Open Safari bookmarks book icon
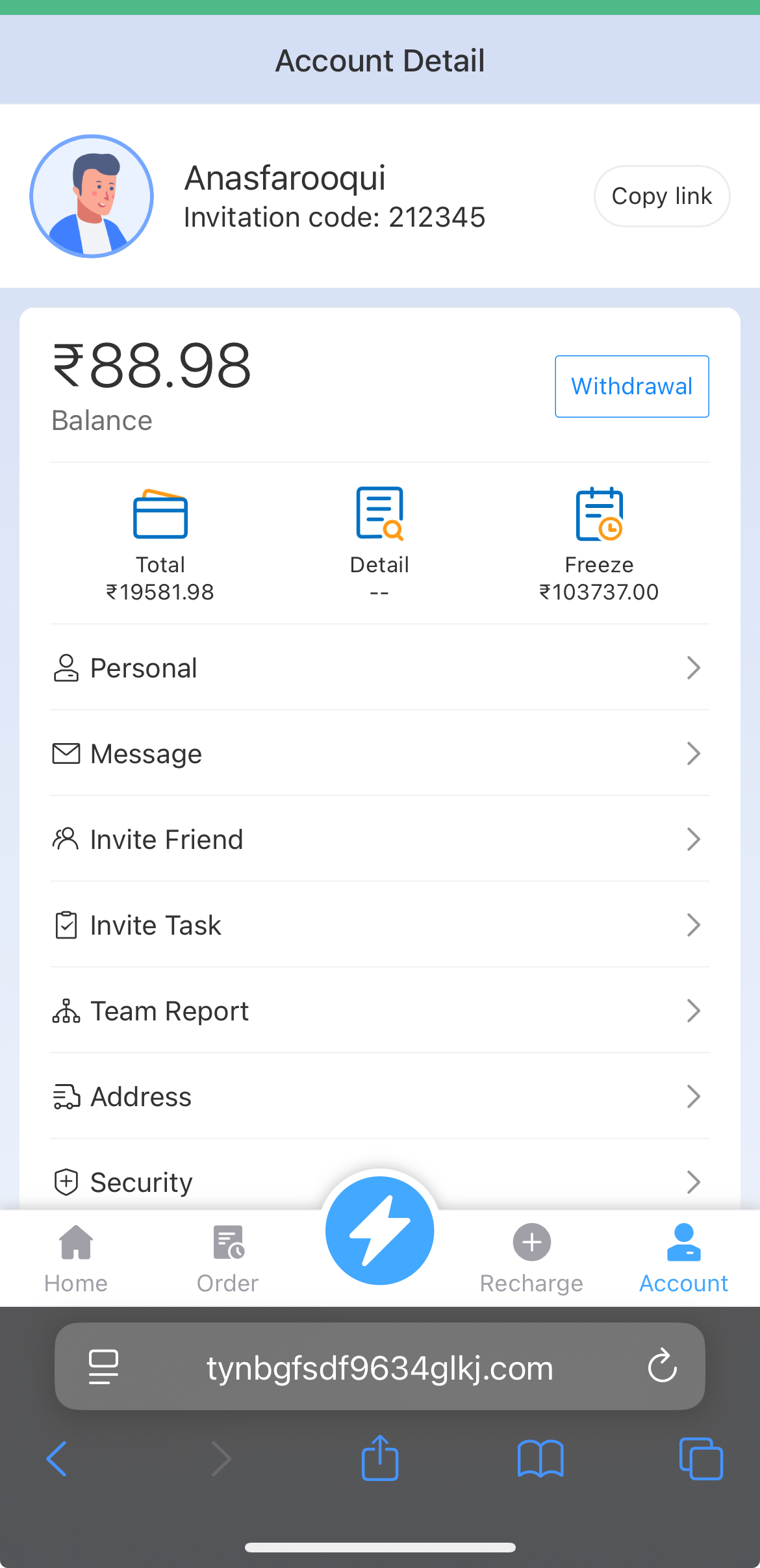The width and height of the screenshot is (760, 1568). coord(540,1459)
